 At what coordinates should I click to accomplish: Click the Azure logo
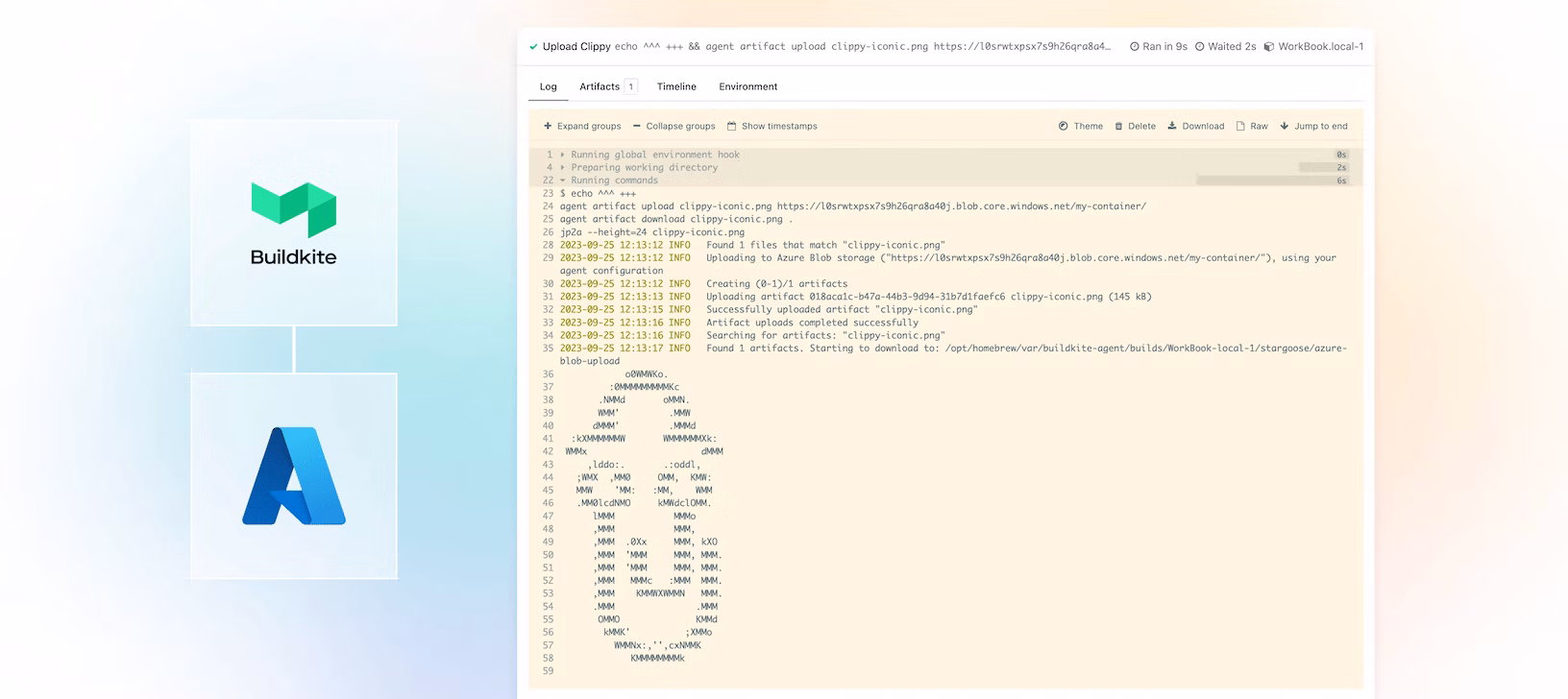pos(294,475)
